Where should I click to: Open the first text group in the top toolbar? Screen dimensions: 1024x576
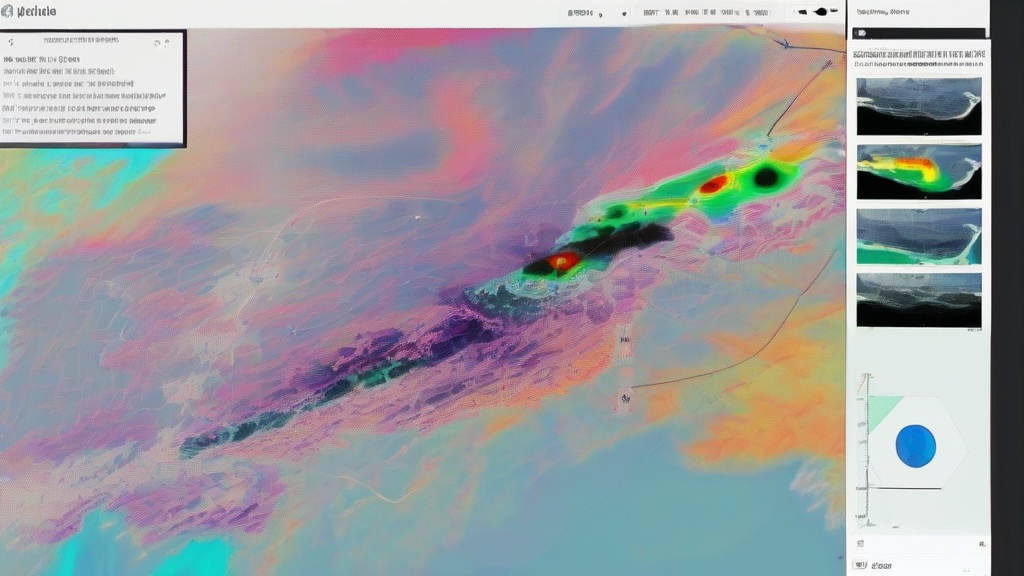click(x=580, y=13)
